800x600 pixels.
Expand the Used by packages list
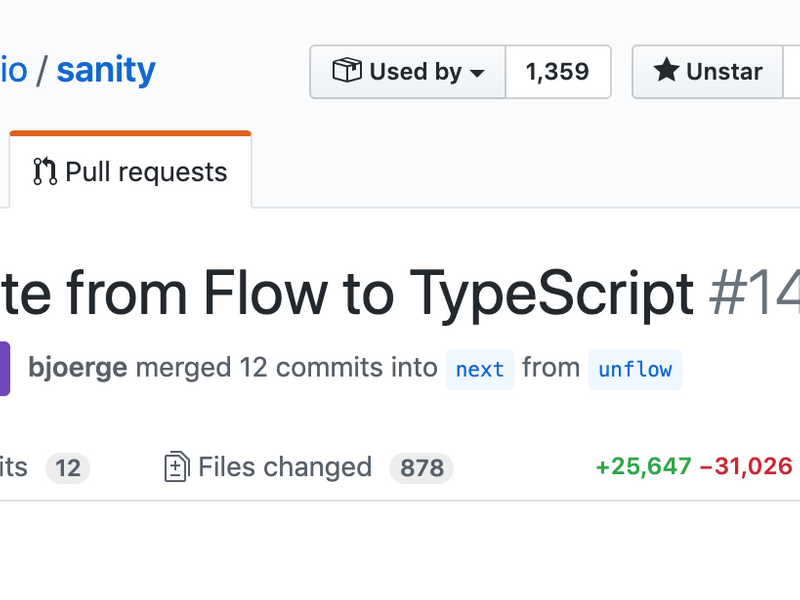408,71
